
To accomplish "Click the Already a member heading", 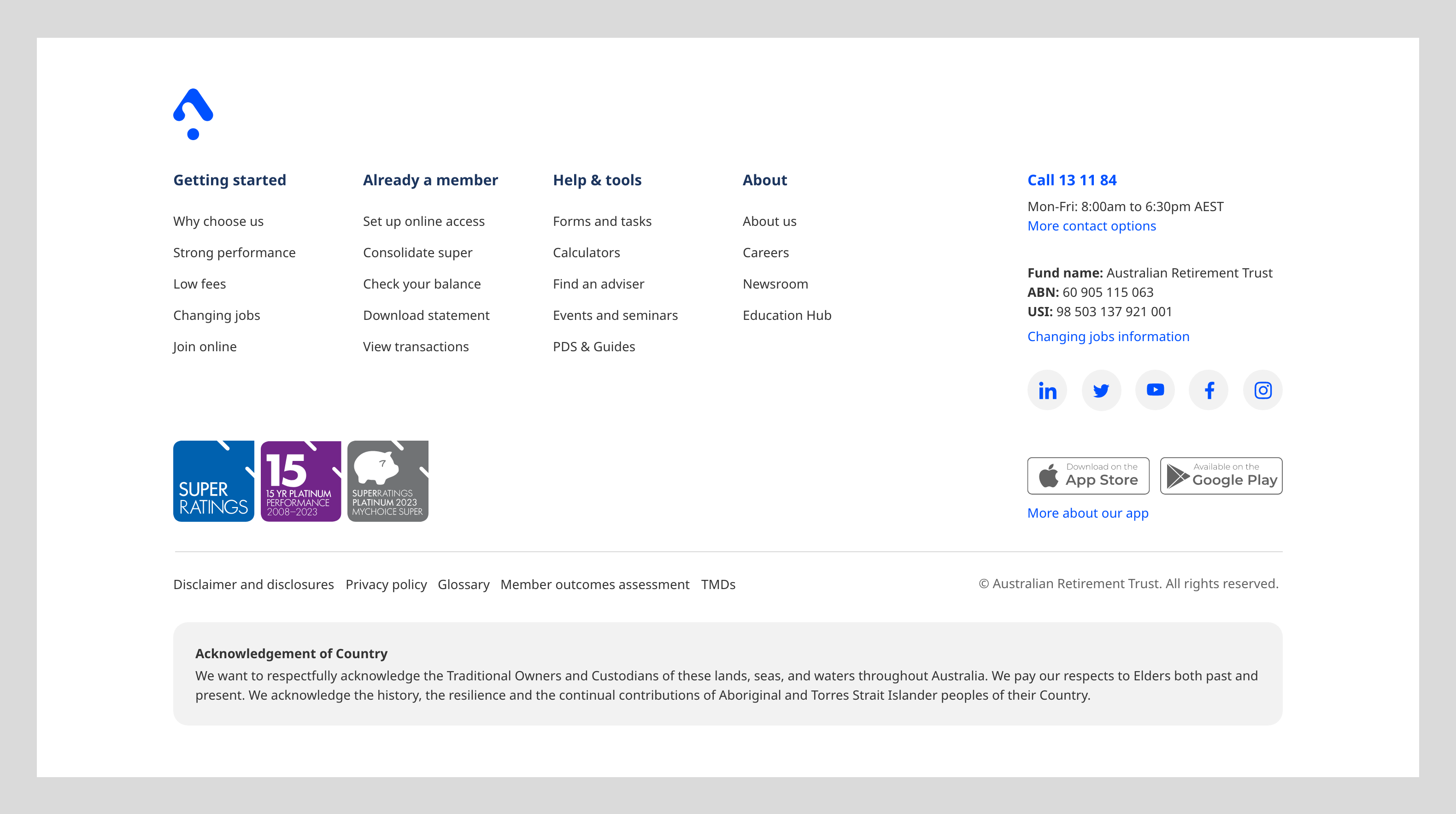I will (x=430, y=180).
